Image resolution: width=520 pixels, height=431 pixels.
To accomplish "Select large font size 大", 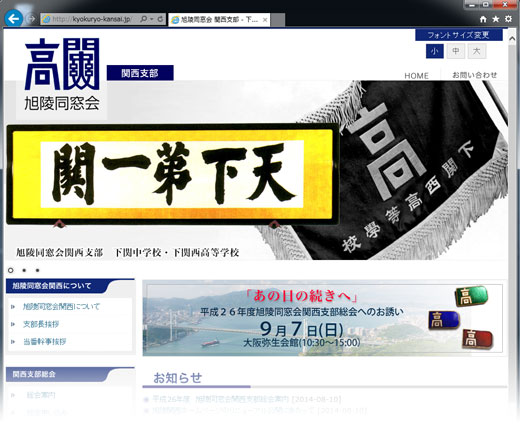I will [x=477, y=51].
